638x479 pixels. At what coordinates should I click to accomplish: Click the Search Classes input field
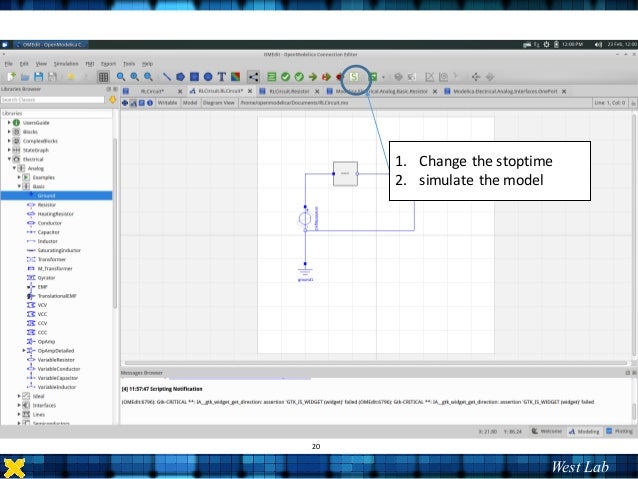pyautogui.click(x=50, y=100)
